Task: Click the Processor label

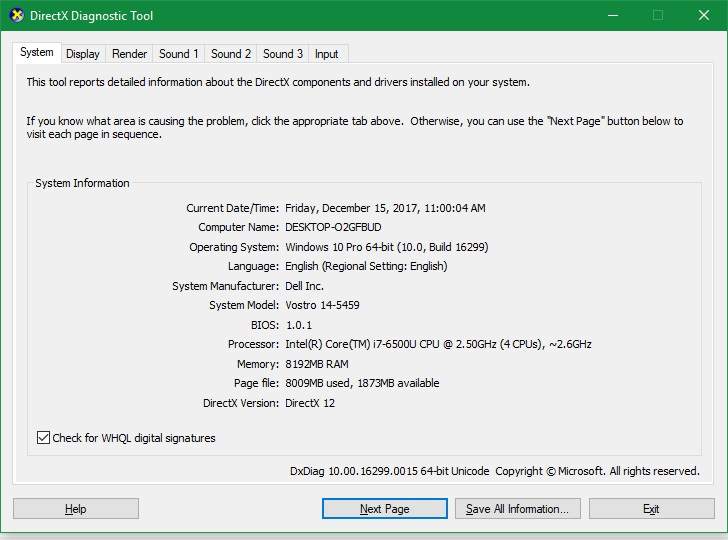Action: (x=254, y=344)
